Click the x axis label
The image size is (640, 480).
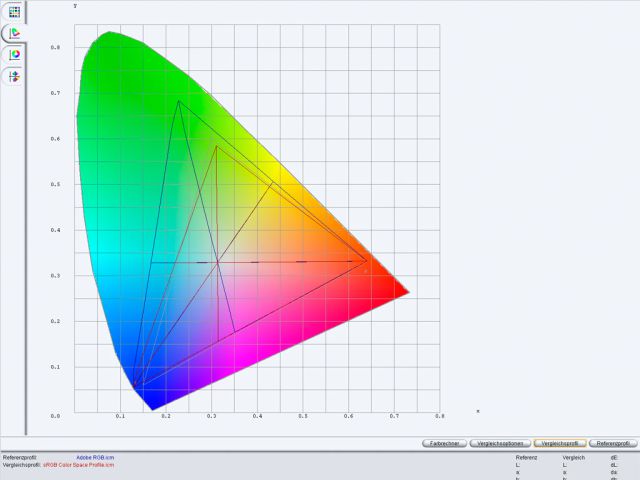(x=477, y=411)
